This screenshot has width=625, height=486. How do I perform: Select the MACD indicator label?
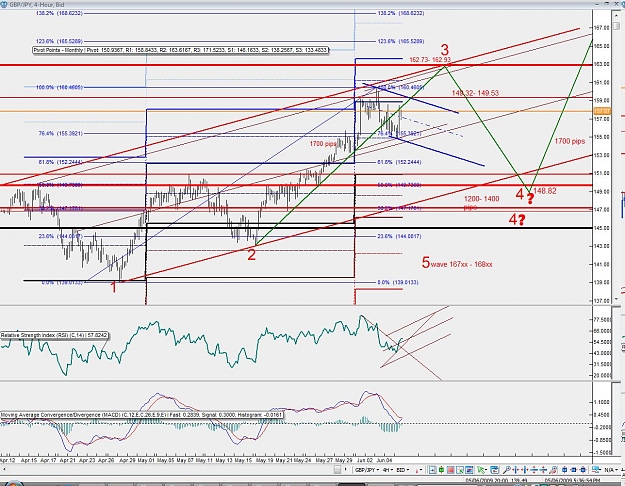tap(142, 415)
